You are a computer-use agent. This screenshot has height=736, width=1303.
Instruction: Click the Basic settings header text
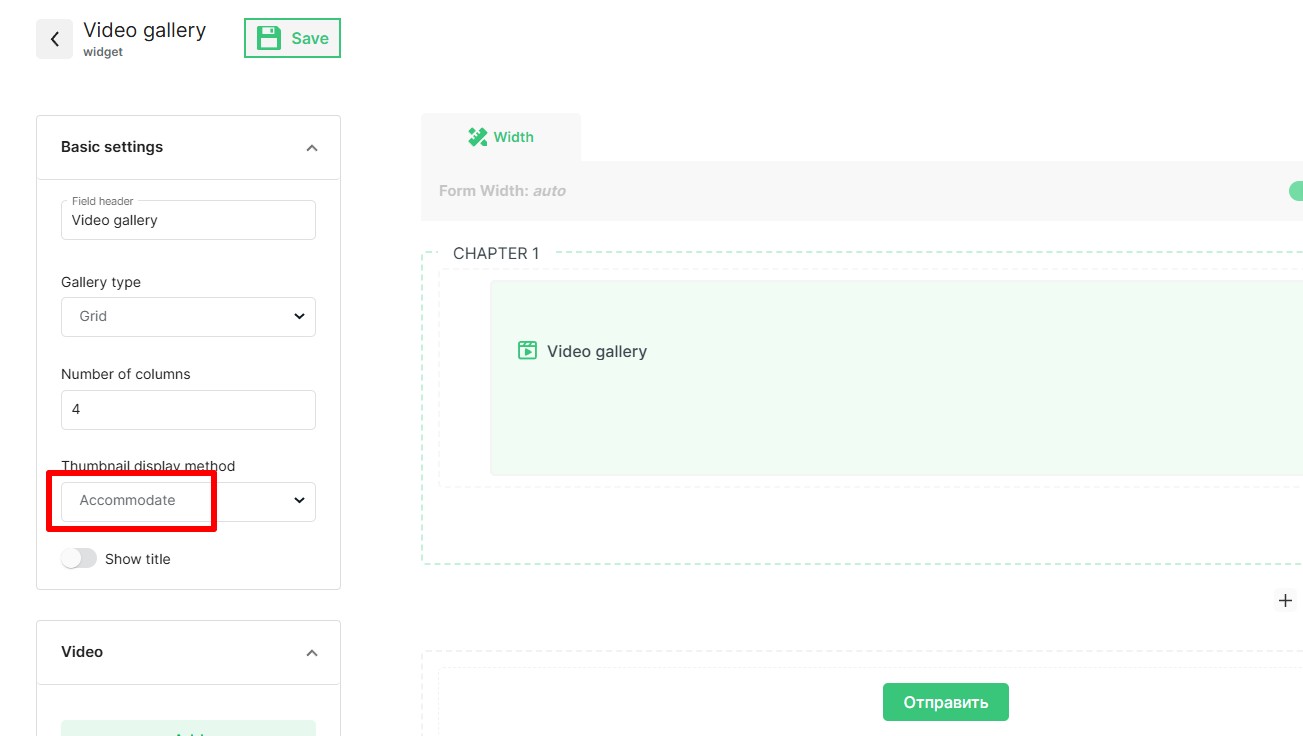112,147
